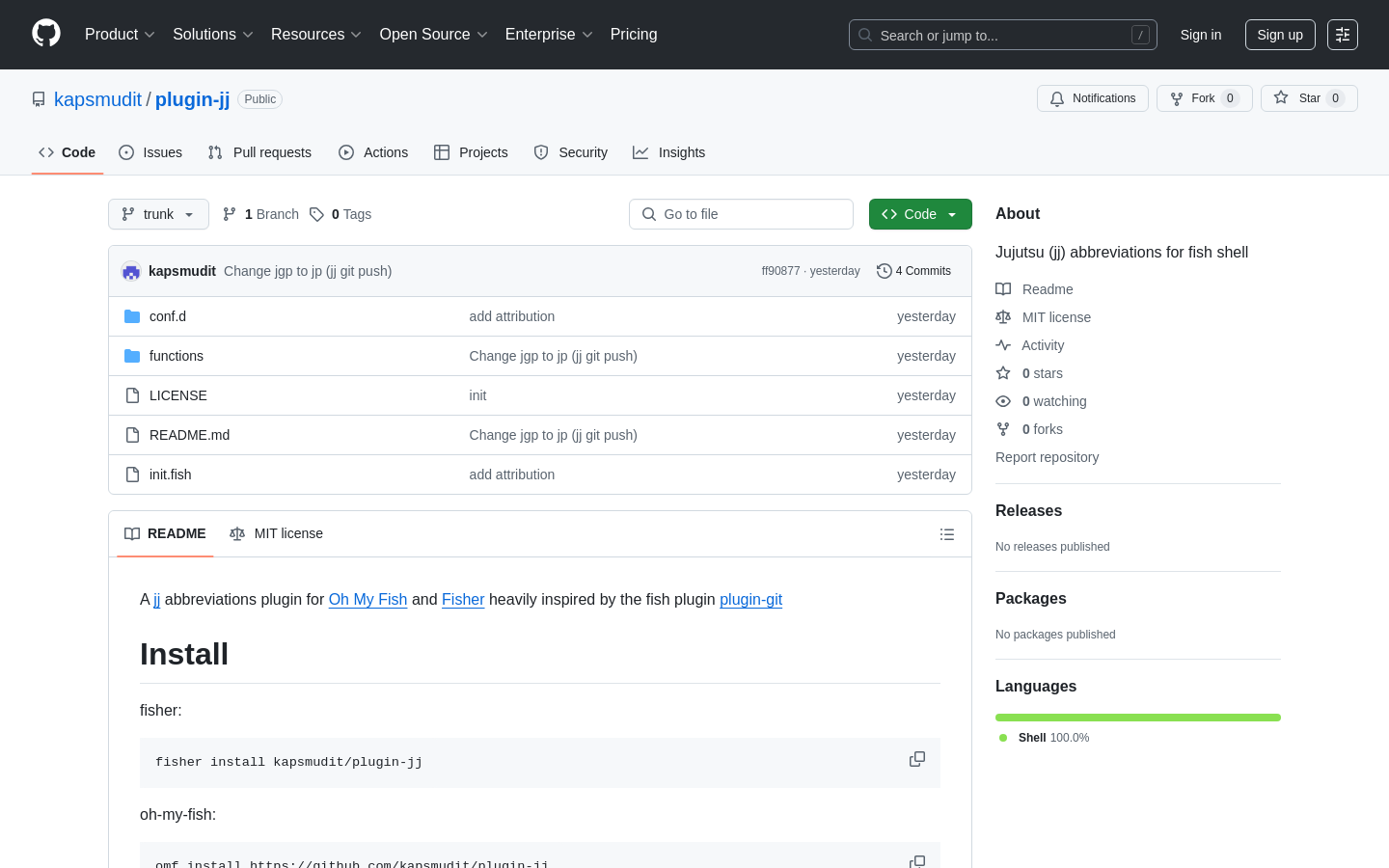The width and height of the screenshot is (1389, 868).
Task: Click the Sign in link
Action: coord(1201,35)
